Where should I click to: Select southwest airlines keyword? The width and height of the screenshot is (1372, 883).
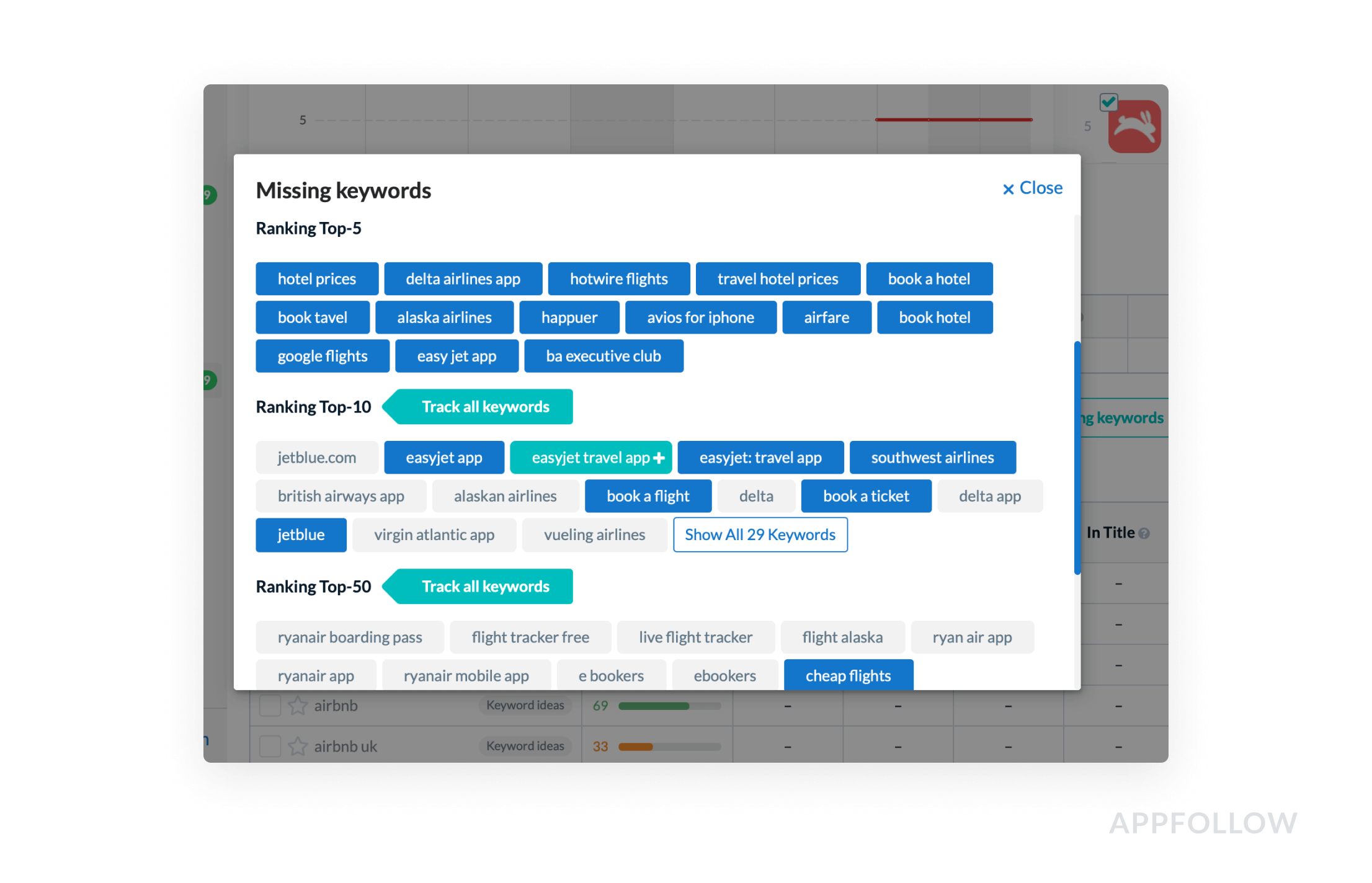click(x=932, y=458)
